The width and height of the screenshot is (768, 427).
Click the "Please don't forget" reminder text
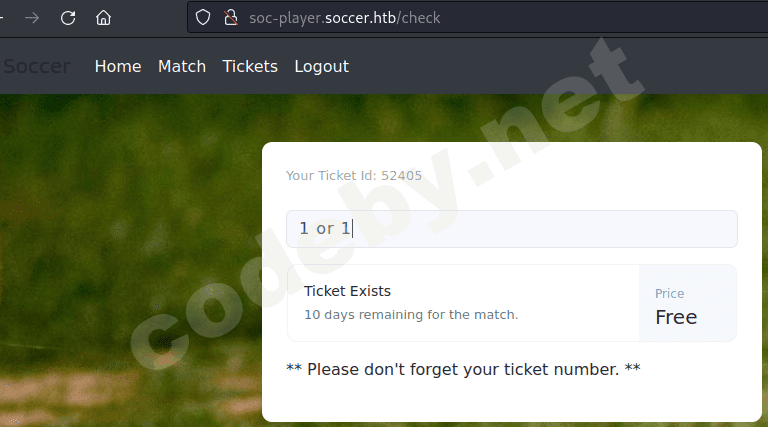463,370
